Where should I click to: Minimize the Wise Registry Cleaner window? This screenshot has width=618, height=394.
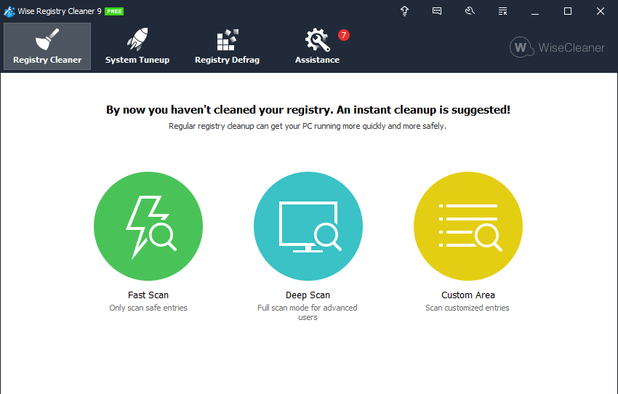tap(535, 11)
